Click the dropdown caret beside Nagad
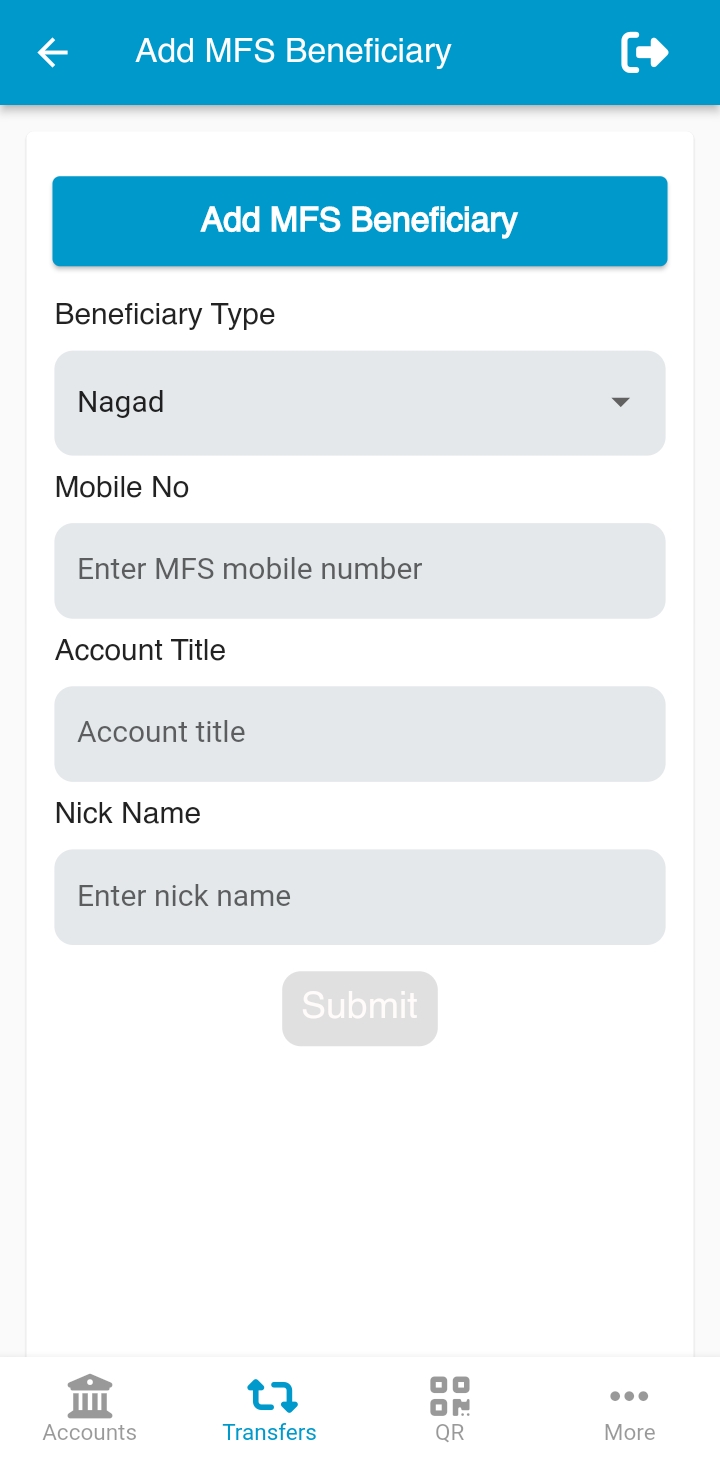The image size is (720, 1462). pyautogui.click(x=620, y=402)
